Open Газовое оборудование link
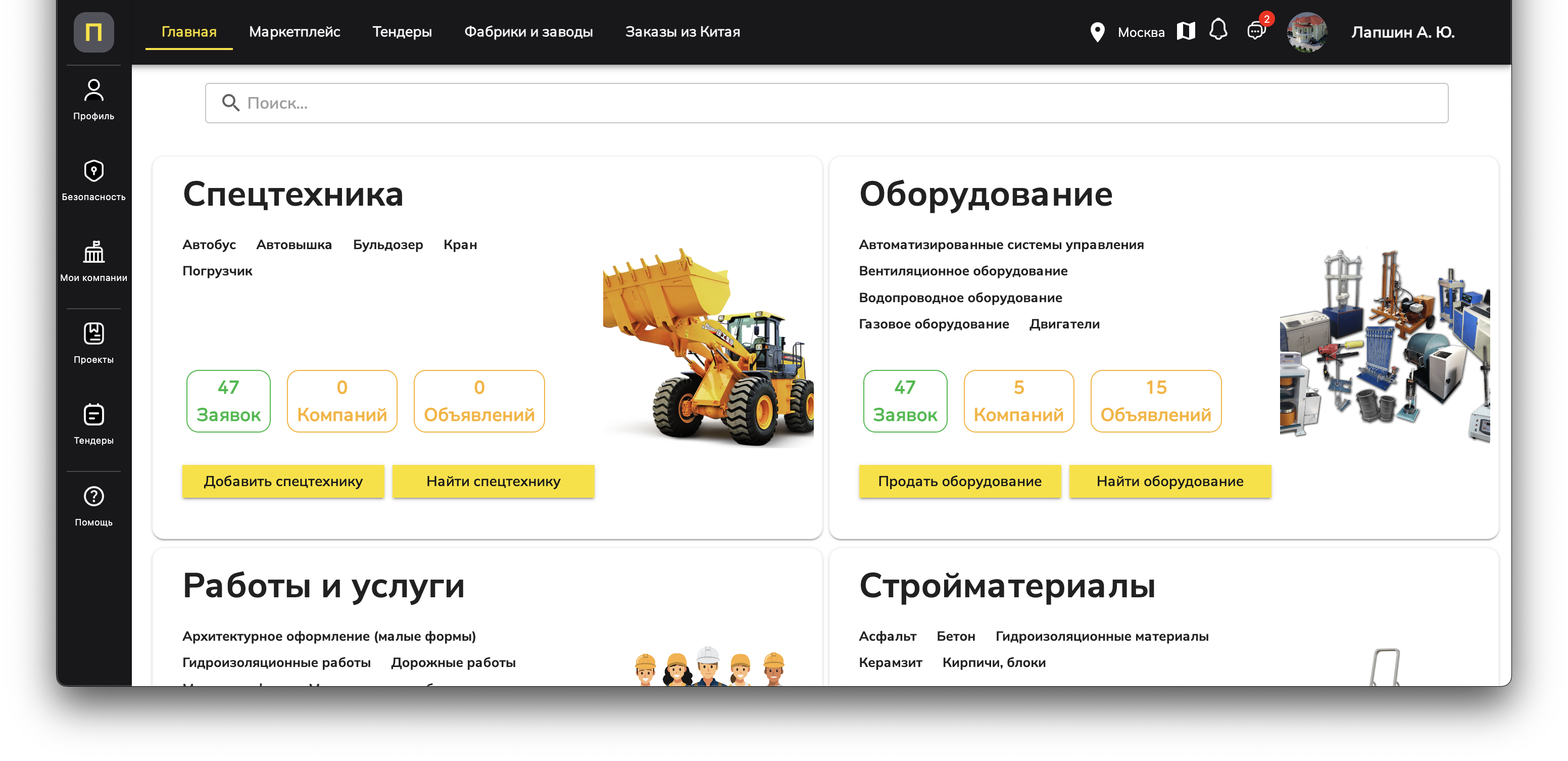 pyautogui.click(x=934, y=324)
